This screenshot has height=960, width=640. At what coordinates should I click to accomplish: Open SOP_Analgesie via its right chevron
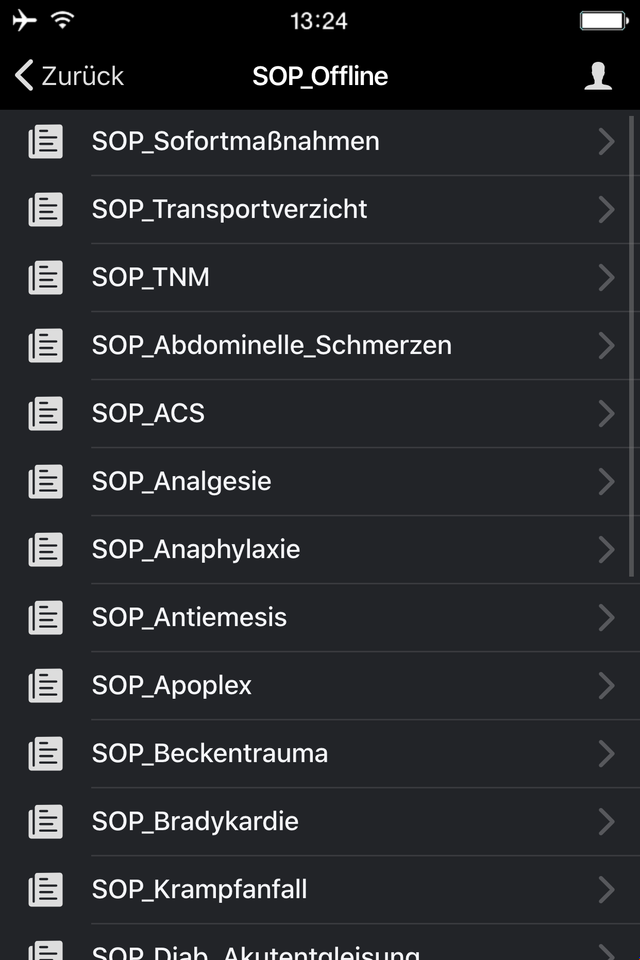tap(606, 481)
